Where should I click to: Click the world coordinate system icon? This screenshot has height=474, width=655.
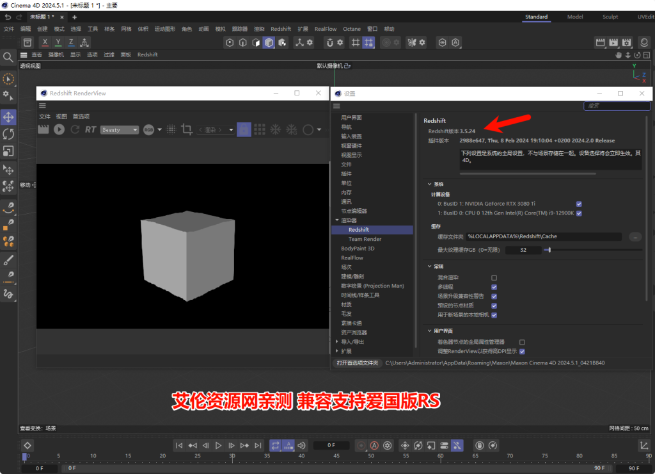coord(84,42)
